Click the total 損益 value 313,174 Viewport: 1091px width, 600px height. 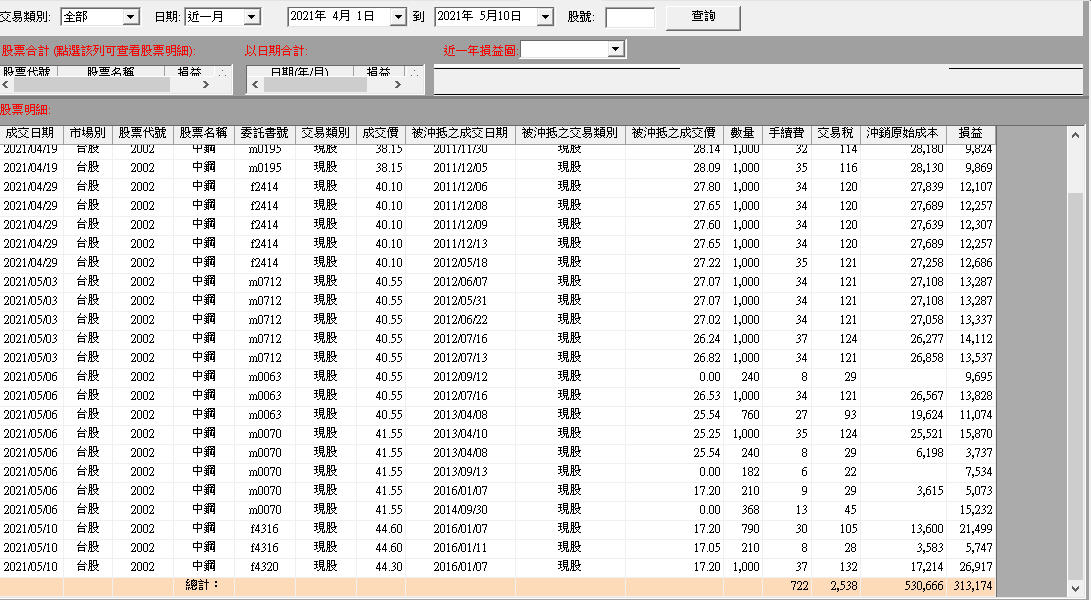pyautogui.click(x=973, y=586)
